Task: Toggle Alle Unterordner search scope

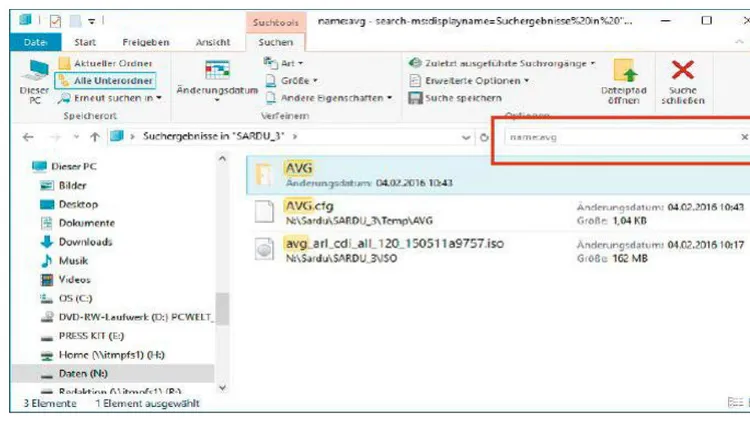Action: click(106, 80)
